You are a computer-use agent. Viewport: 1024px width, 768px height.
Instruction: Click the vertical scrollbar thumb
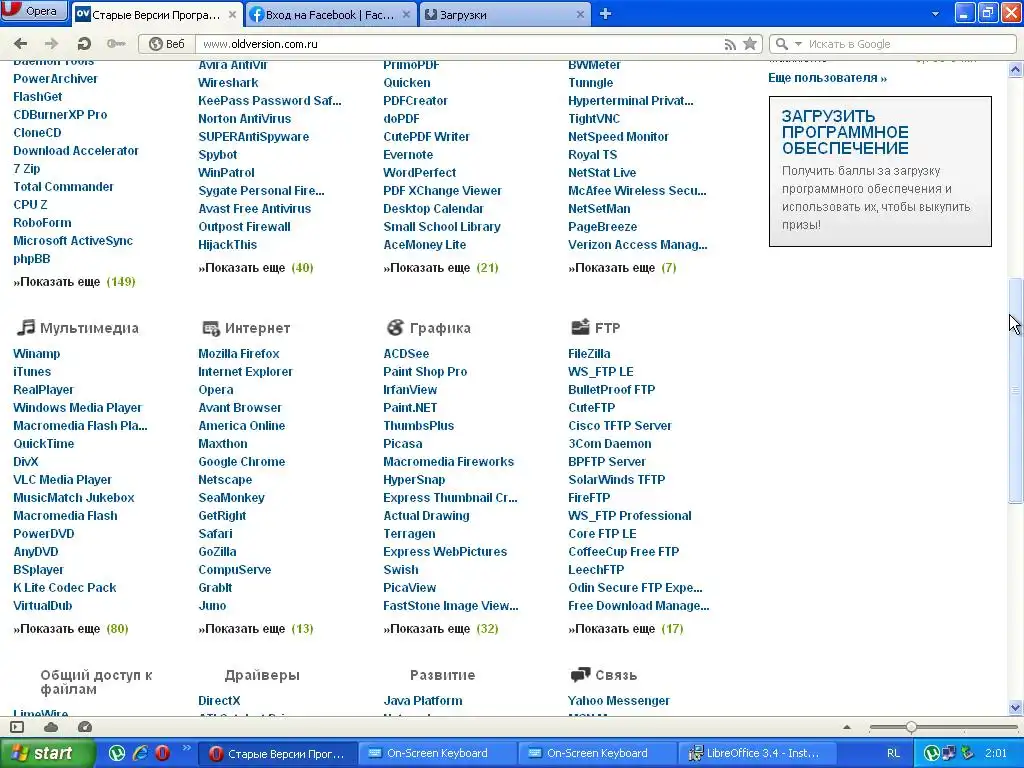[x=1015, y=391]
